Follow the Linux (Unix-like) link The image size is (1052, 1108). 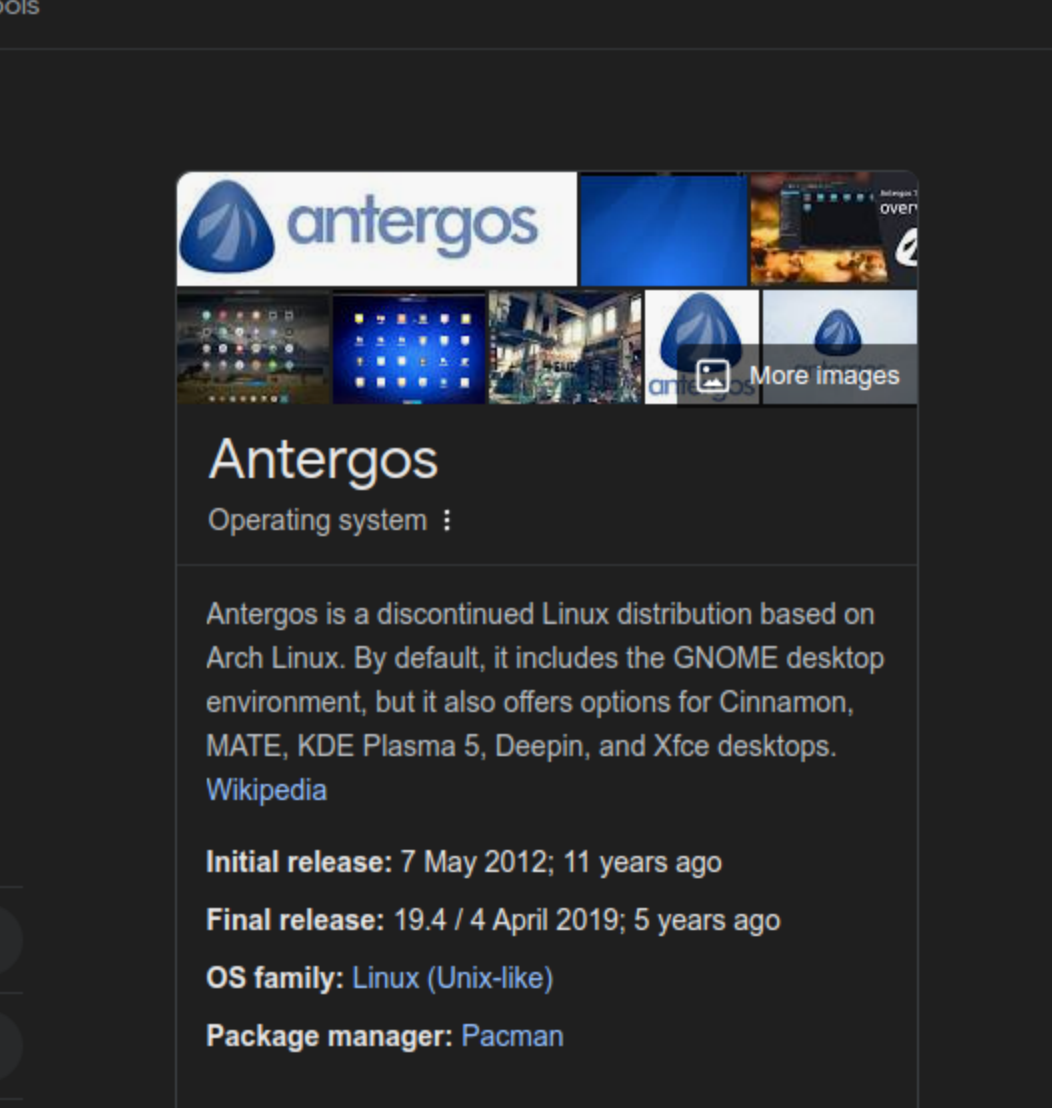[452, 978]
